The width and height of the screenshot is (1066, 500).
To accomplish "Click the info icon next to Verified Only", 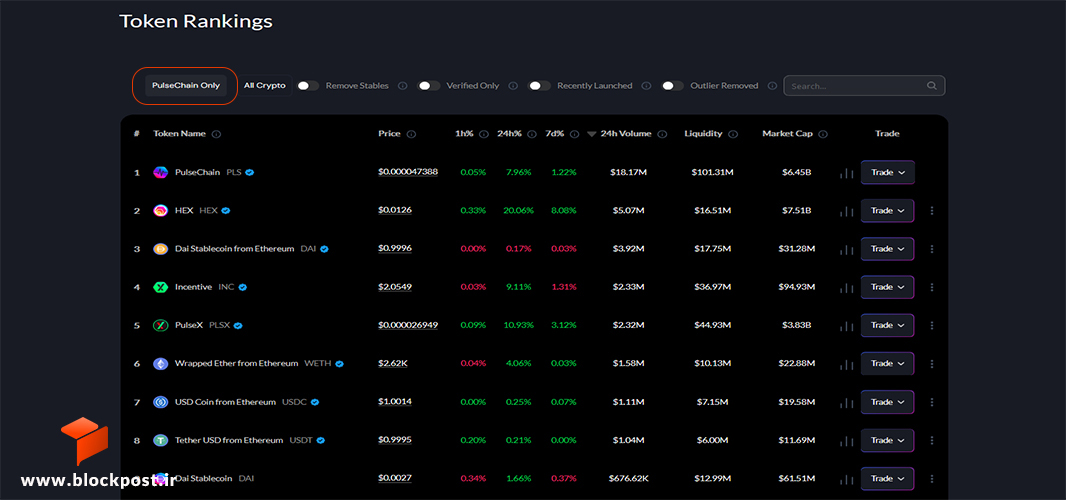I will tap(513, 86).
